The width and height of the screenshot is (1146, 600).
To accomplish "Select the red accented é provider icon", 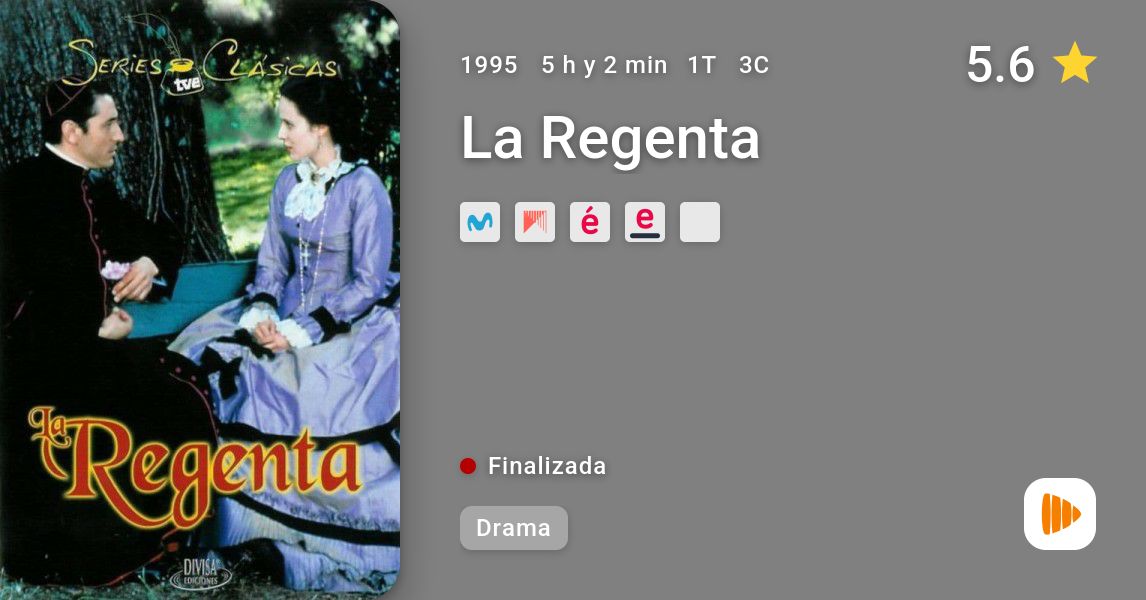I will tap(590, 222).
